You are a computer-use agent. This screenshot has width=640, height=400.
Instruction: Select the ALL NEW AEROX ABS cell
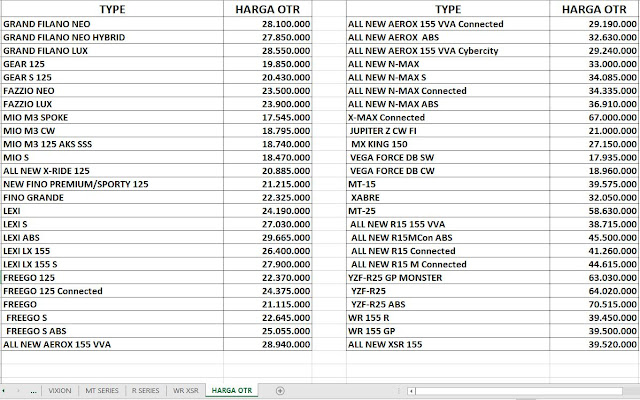point(448,37)
